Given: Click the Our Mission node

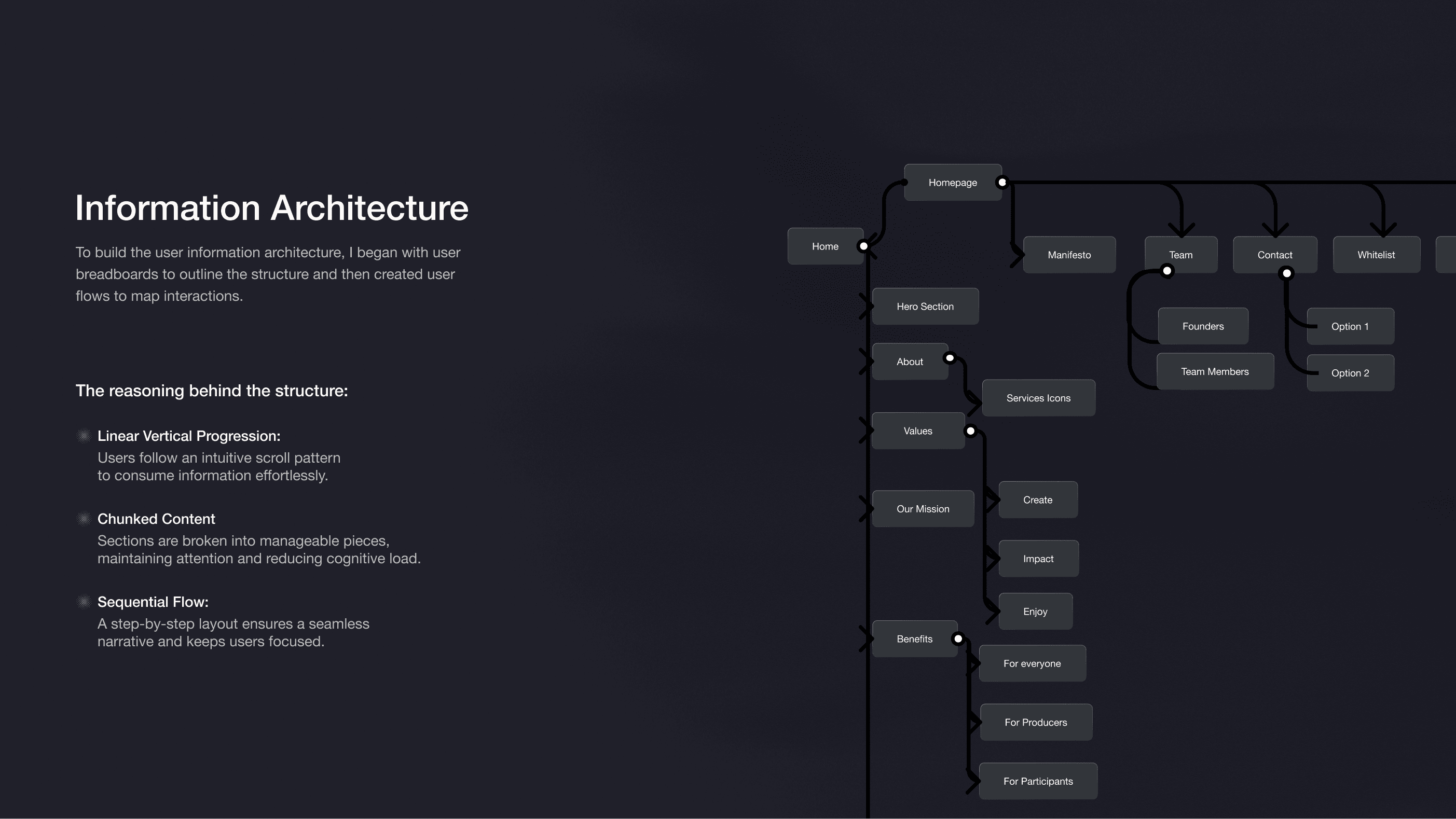Looking at the screenshot, I should click(x=923, y=508).
